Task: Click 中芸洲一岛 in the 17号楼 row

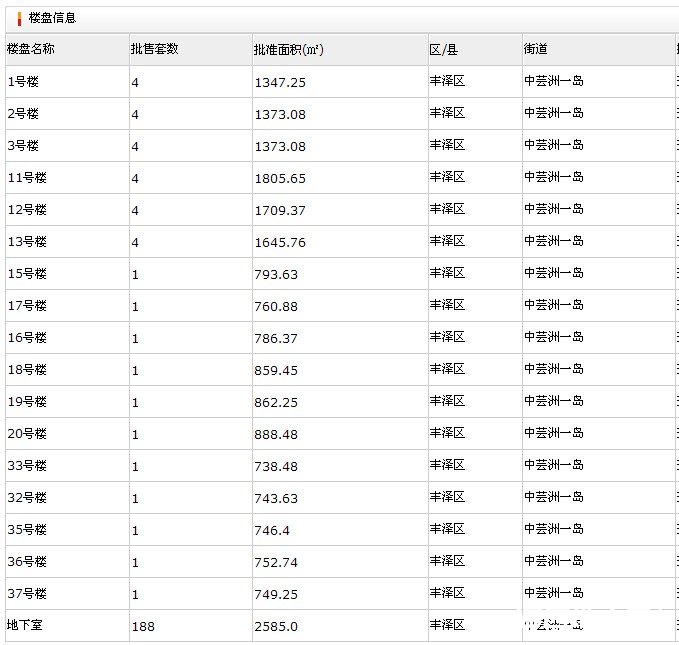Action: pos(554,305)
